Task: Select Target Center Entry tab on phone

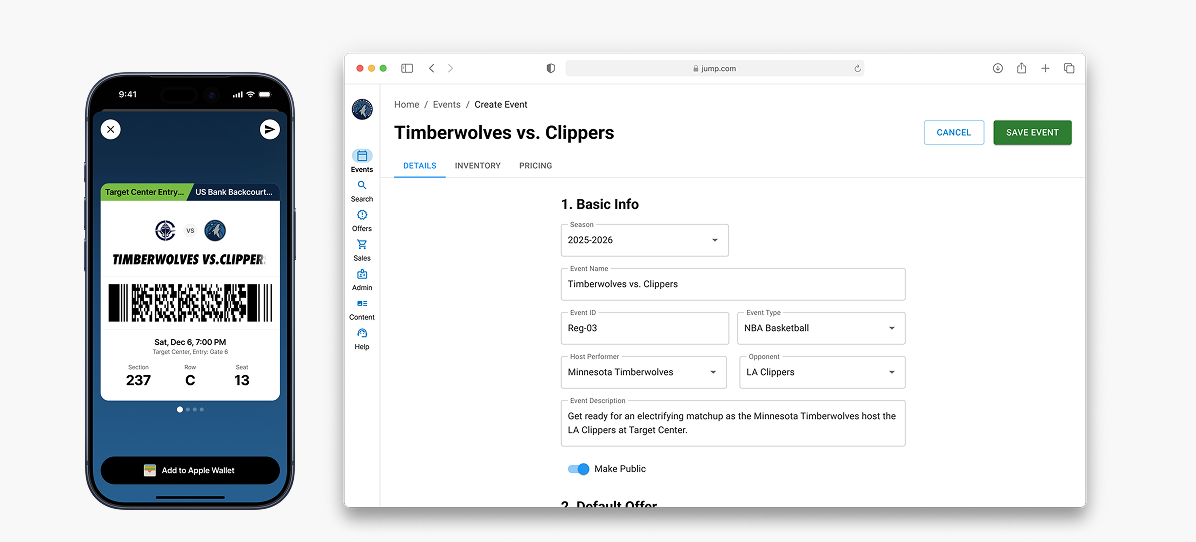Action: [143, 192]
